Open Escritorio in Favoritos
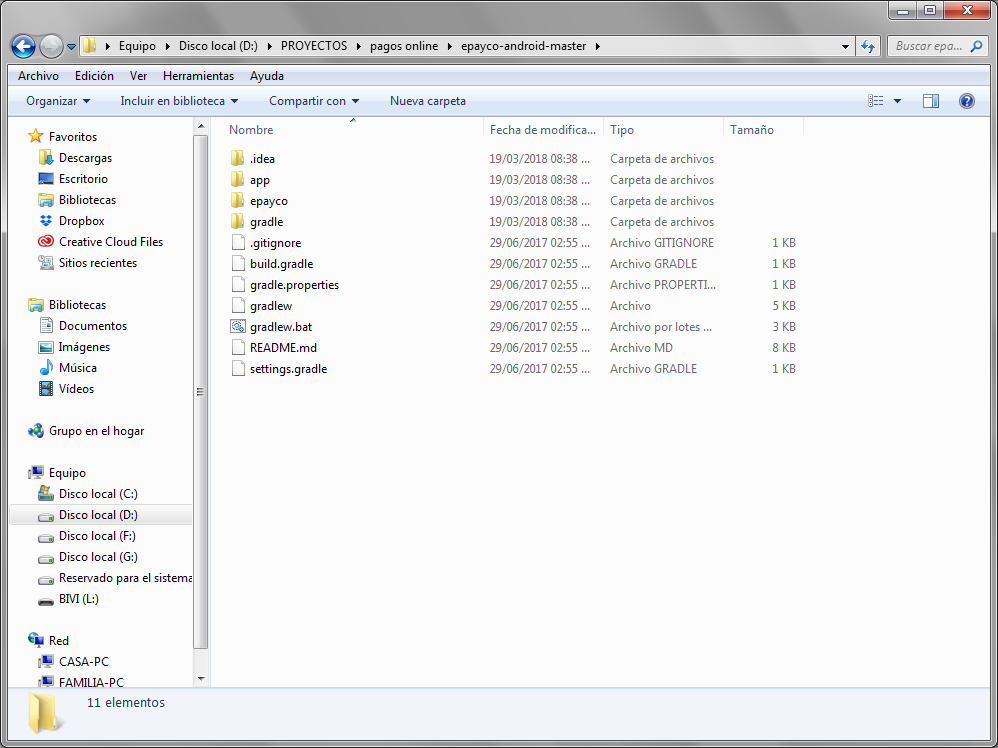This screenshot has height=748, width=998. pos(83,178)
